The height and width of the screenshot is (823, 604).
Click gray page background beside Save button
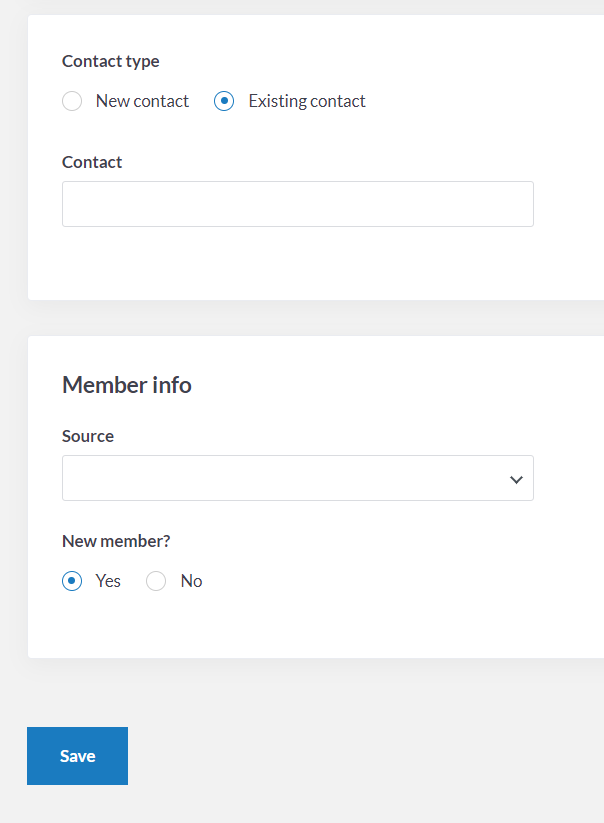tap(341, 756)
